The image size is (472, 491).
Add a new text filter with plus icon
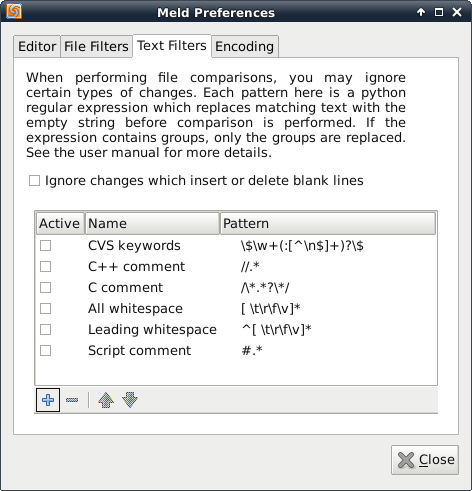48,400
